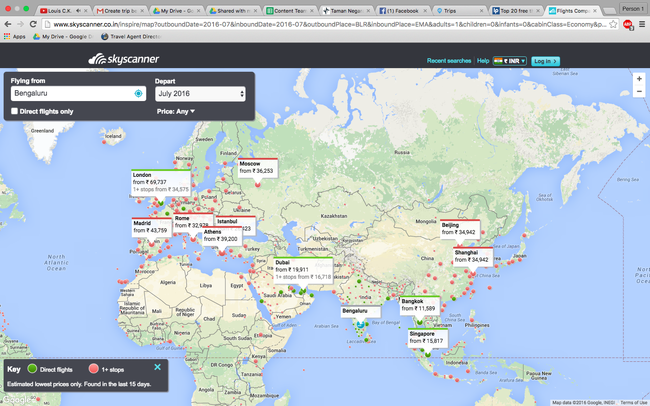Zoom out on the map
This screenshot has width=650, height=406.
(x=639, y=91)
